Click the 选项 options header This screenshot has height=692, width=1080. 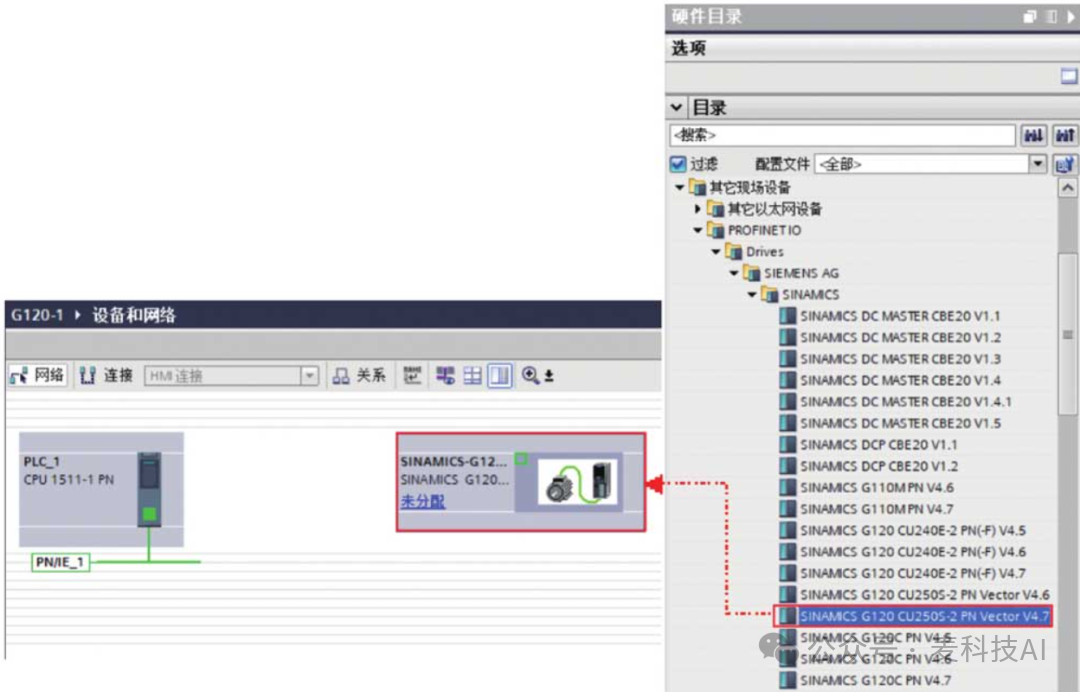(x=689, y=48)
